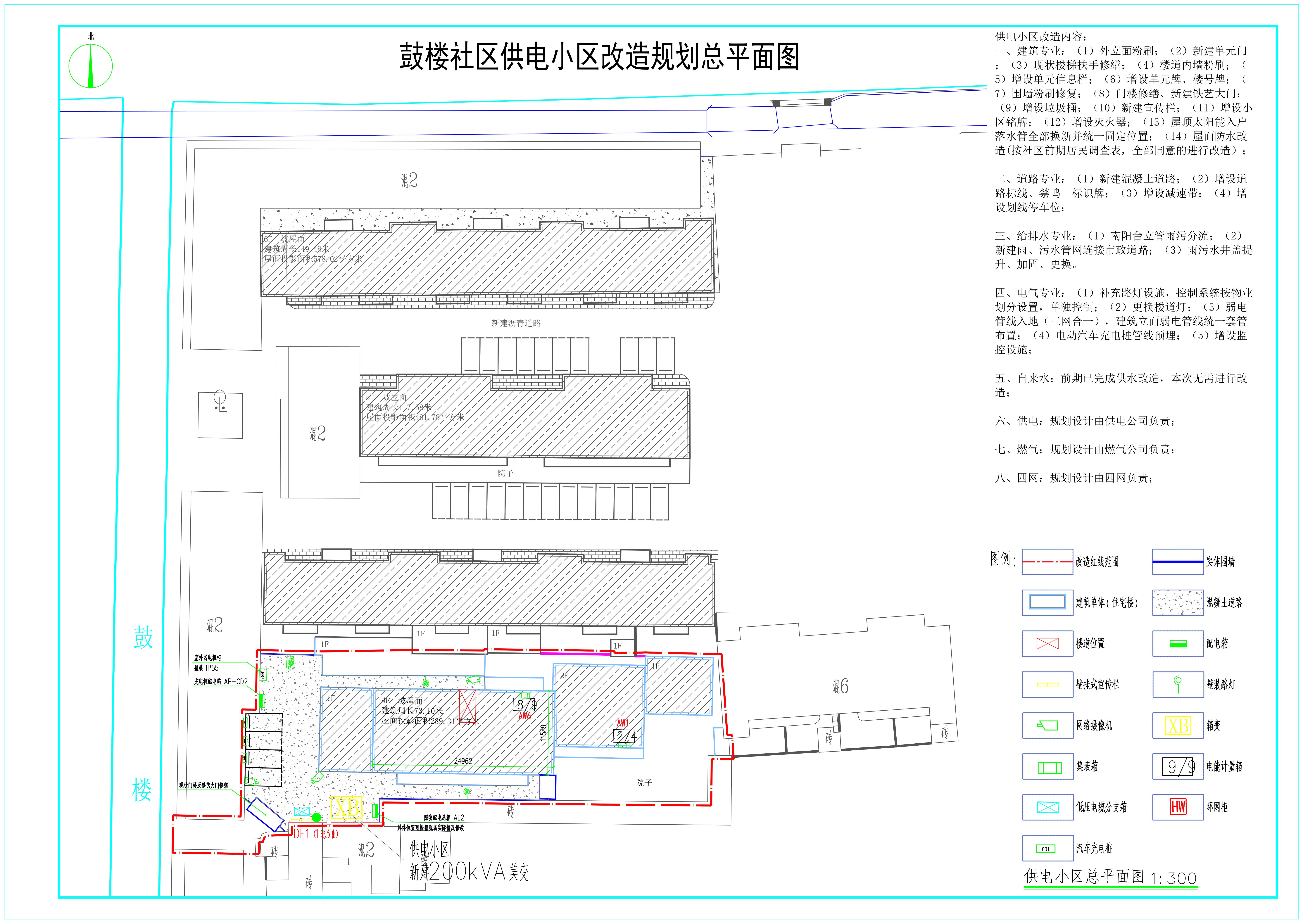
Task: Click the callout 充电桩配电箱 AP-CD2
Action: [221, 682]
